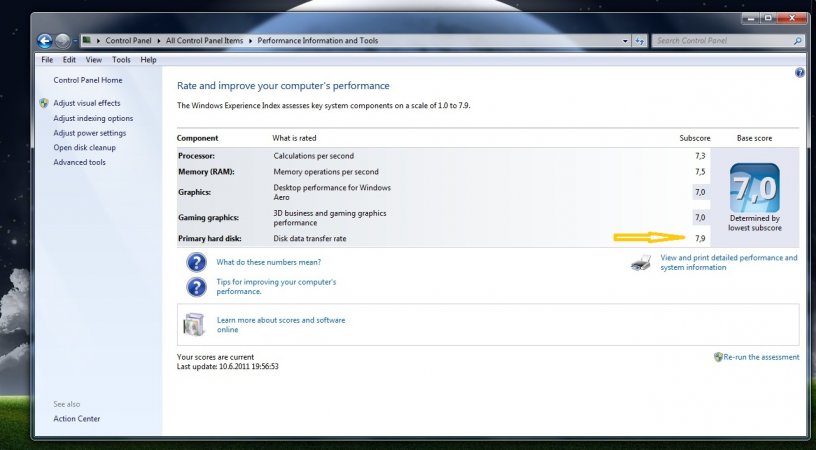Select the Memory (RAM) row label

(206, 172)
